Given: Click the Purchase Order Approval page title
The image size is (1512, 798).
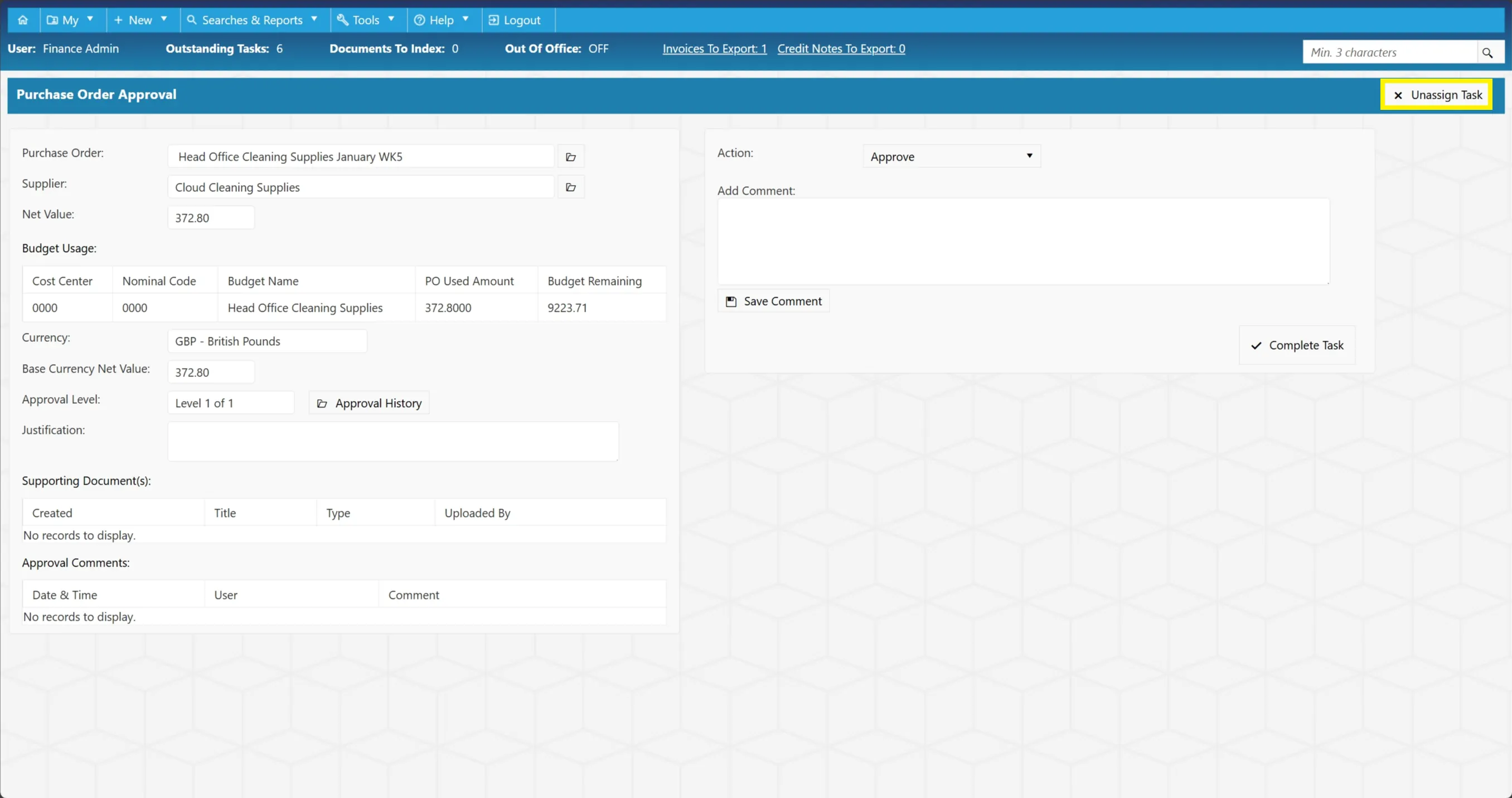Looking at the screenshot, I should click(x=96, y=95).
